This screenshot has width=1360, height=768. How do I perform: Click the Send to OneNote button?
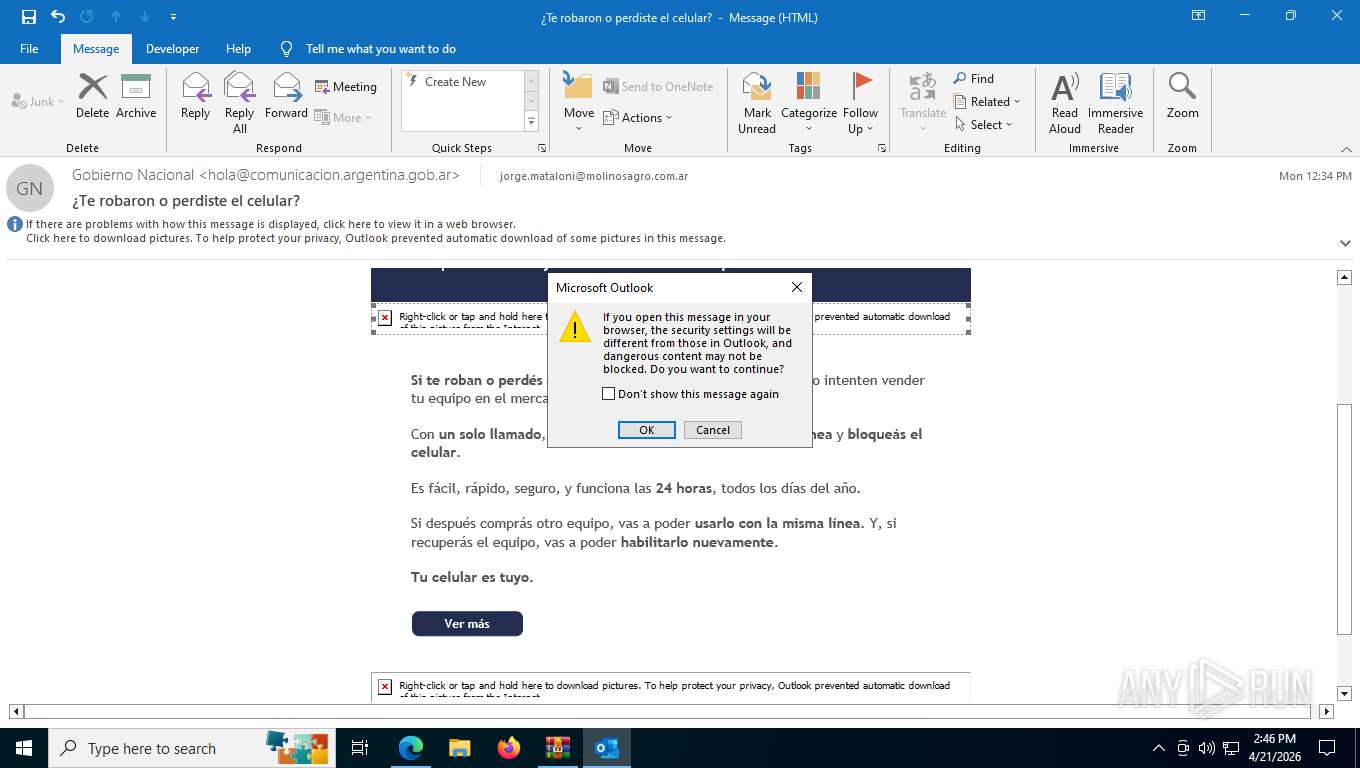[x=658, y=87]
